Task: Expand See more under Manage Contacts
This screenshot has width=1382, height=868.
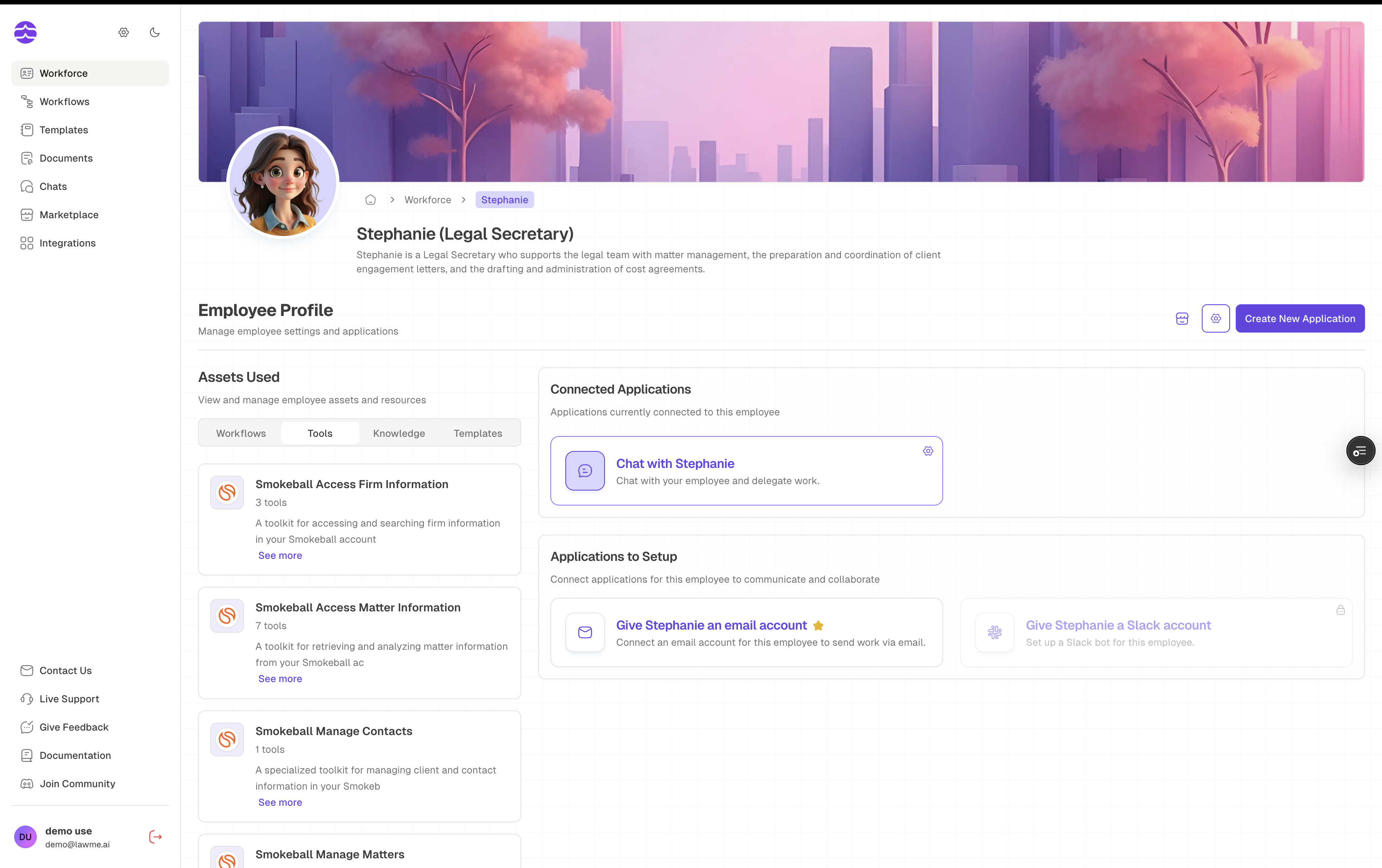Action: pos(280,802)
